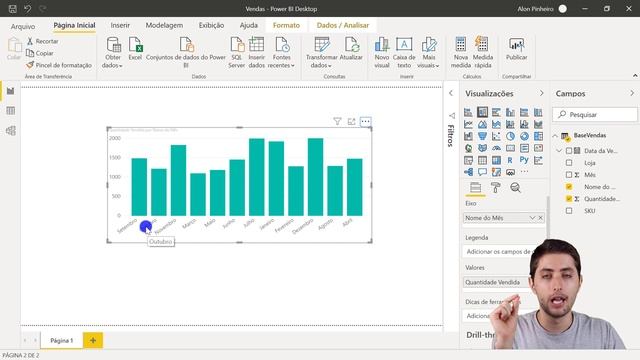Select the gauge visual
Screen dimensions: 640x360
coord(496,148)
